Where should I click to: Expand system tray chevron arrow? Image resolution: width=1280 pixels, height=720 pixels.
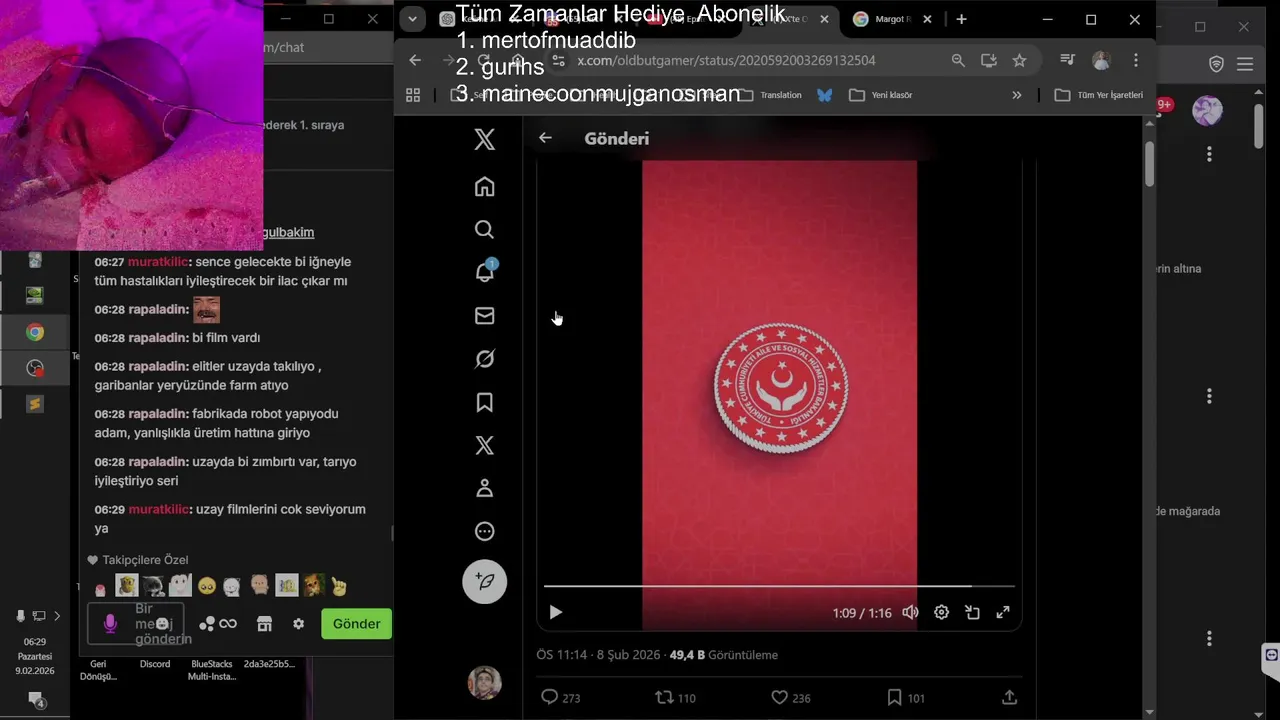pos(57,616)
